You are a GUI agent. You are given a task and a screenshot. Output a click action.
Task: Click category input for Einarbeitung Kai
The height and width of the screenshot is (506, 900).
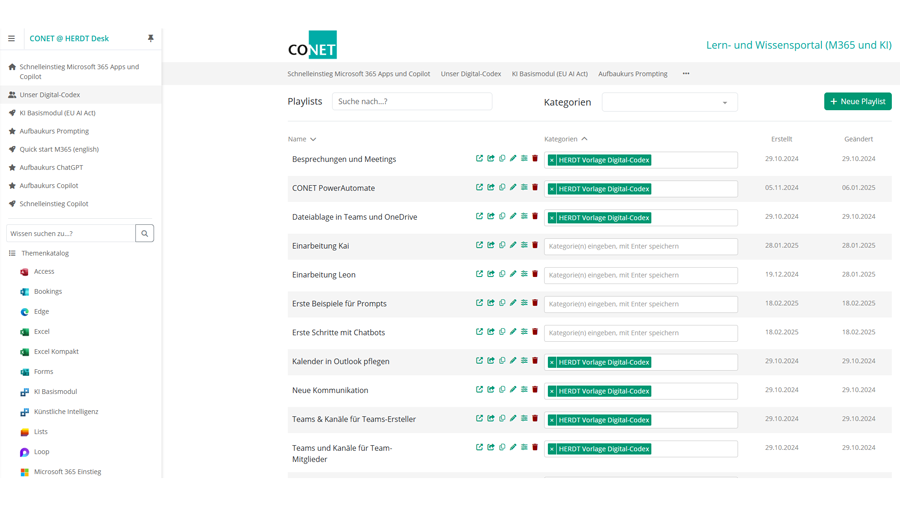(x=641, y=246)
